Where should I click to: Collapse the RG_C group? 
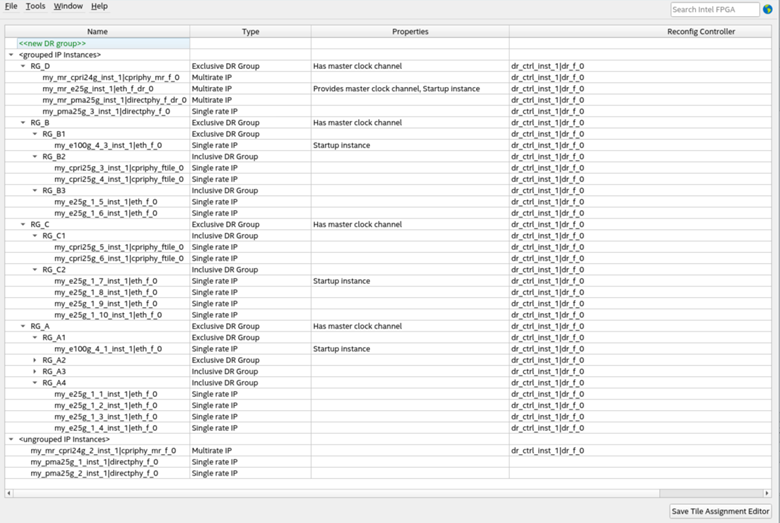coord(23,224)
